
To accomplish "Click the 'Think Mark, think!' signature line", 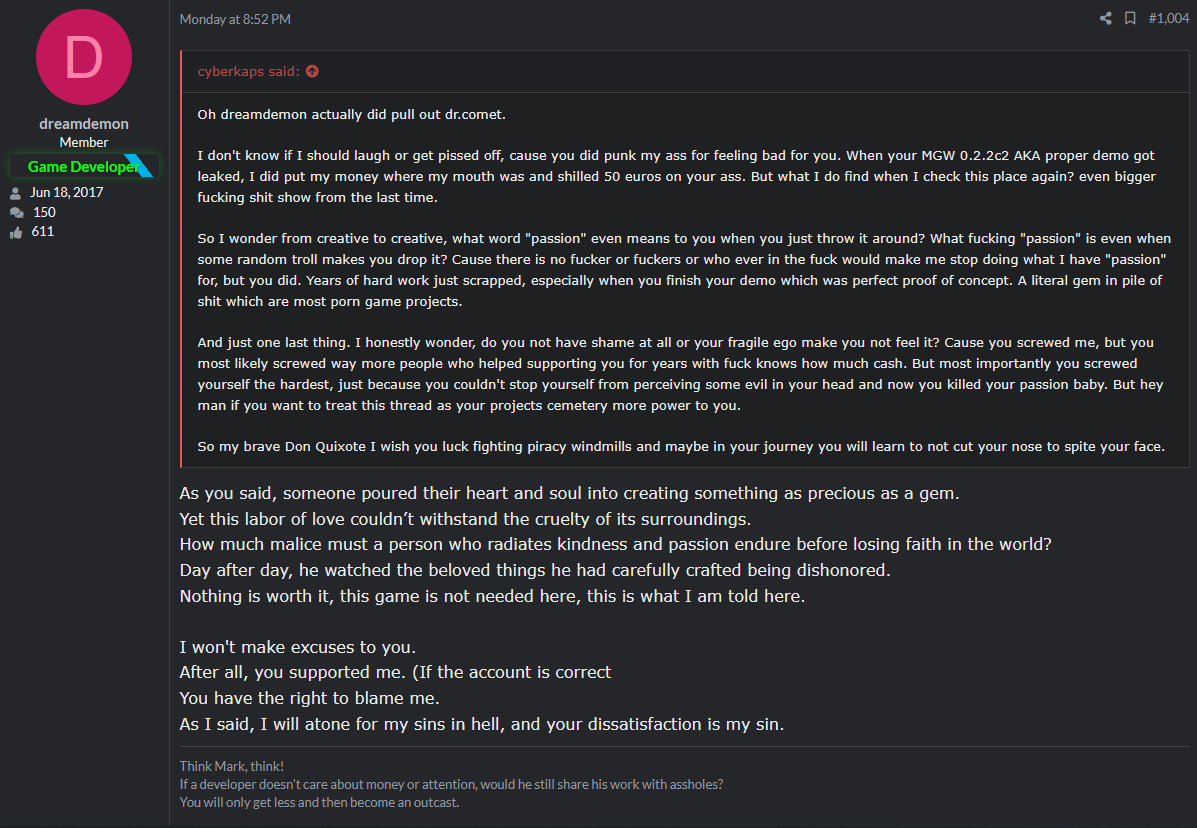I will [231, 766].
